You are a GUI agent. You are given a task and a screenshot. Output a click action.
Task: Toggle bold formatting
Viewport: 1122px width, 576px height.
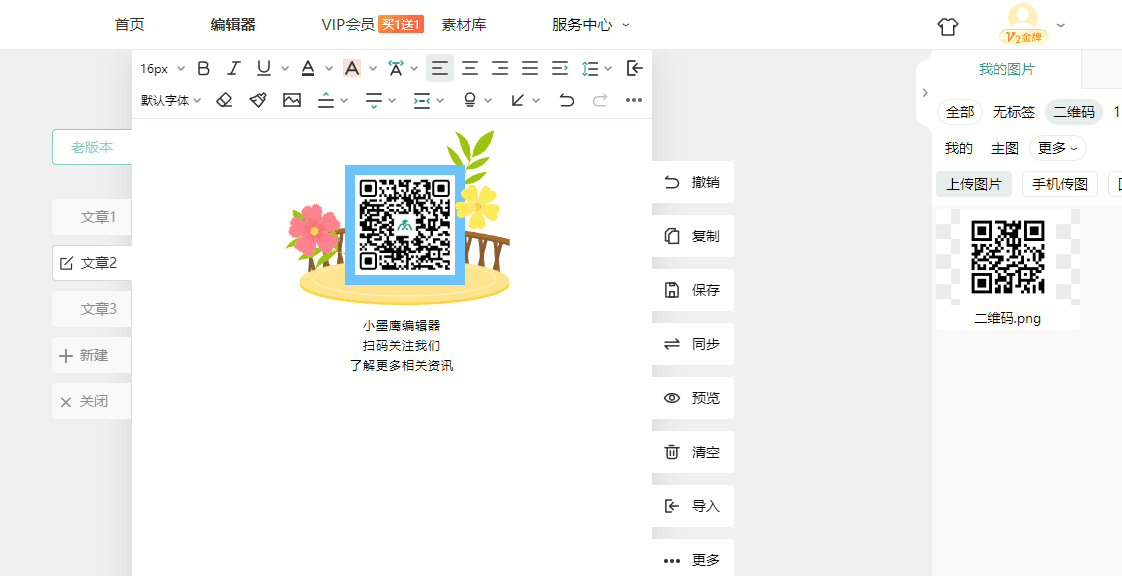204,69
